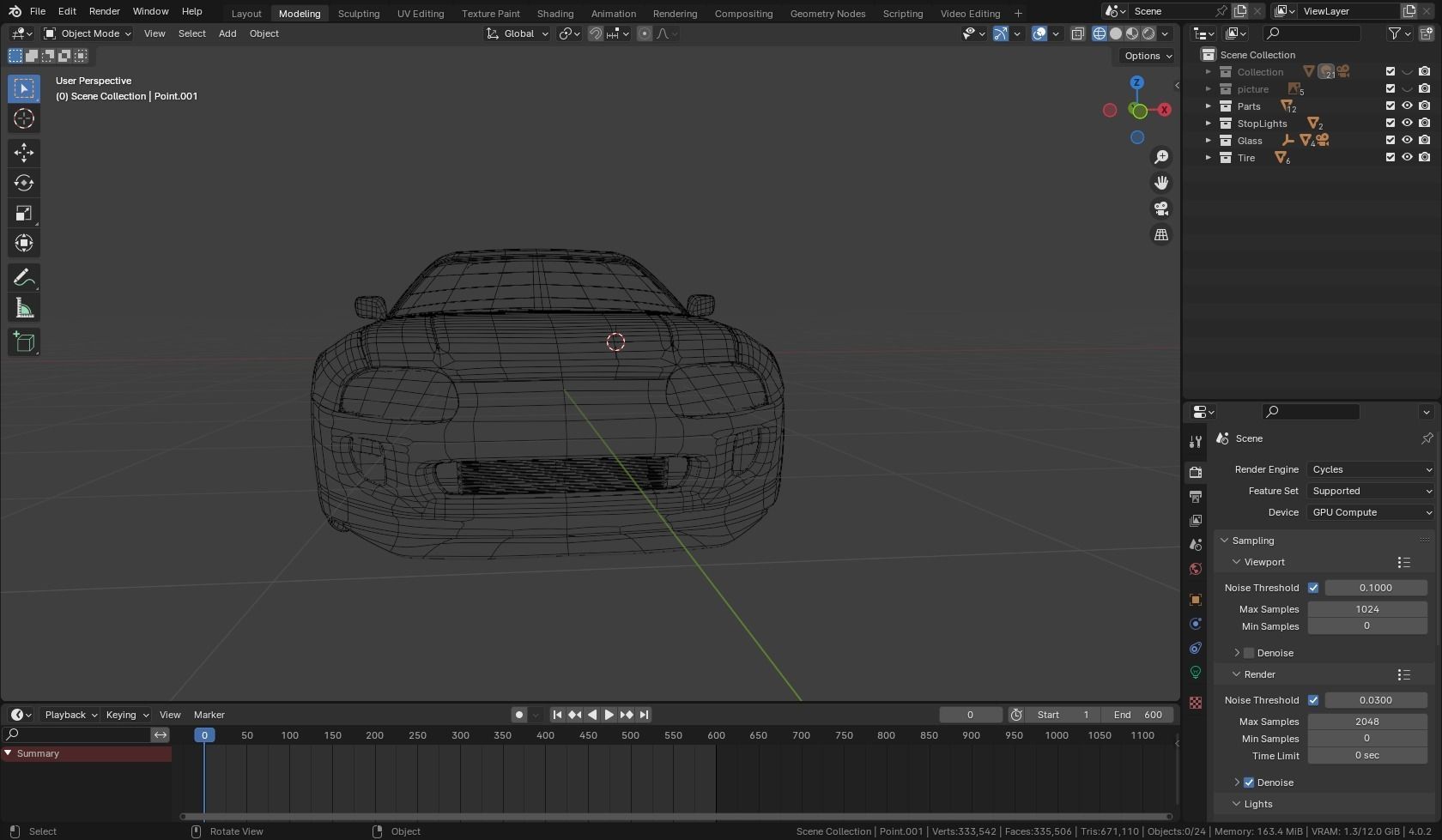The height and width of the screenshot is (840, 1442).
Task: Choose the Select Box tool
Action: (x=24, y=88)
